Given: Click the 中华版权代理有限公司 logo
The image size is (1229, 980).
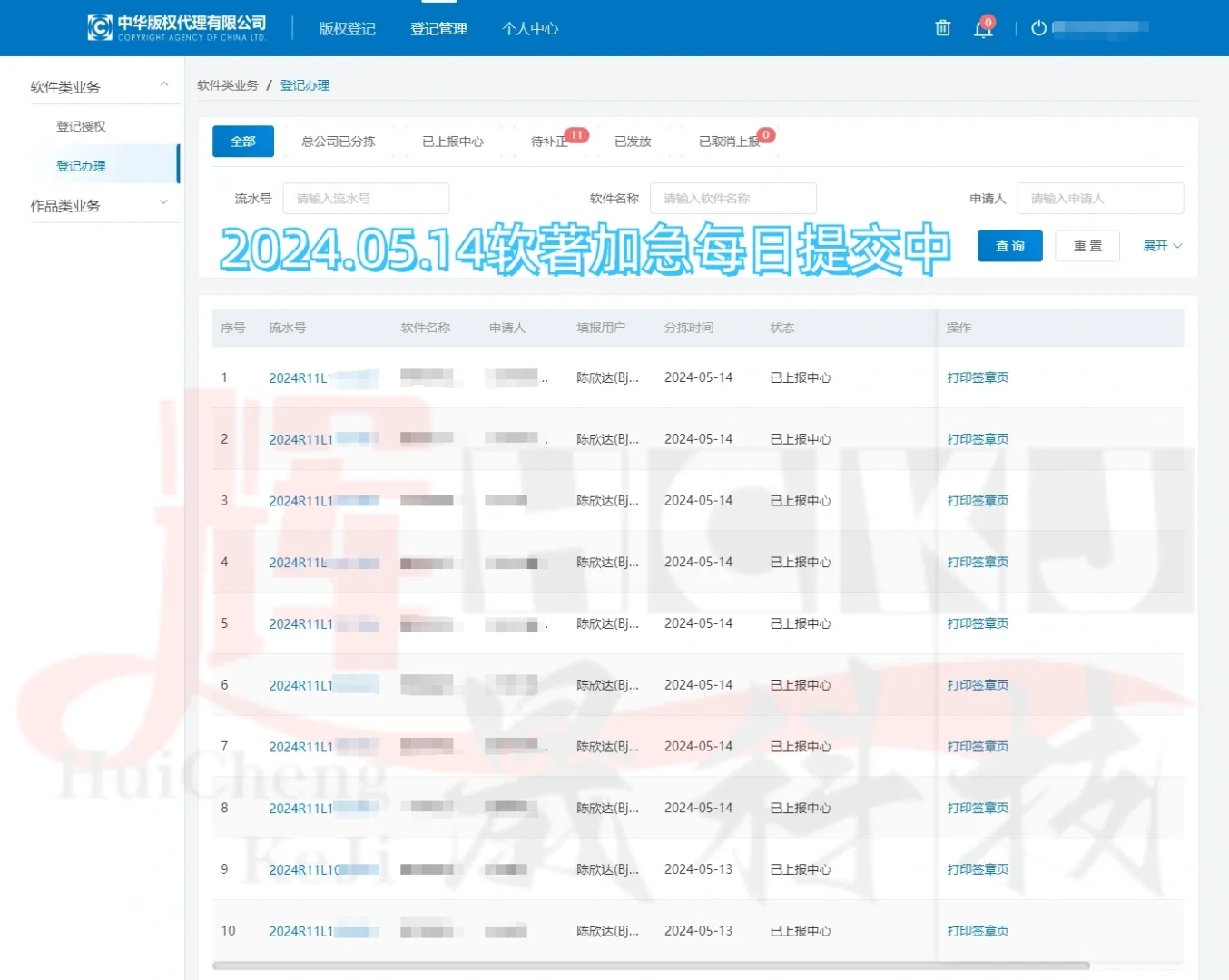Looking at the screenshot, I should [174, 28].
